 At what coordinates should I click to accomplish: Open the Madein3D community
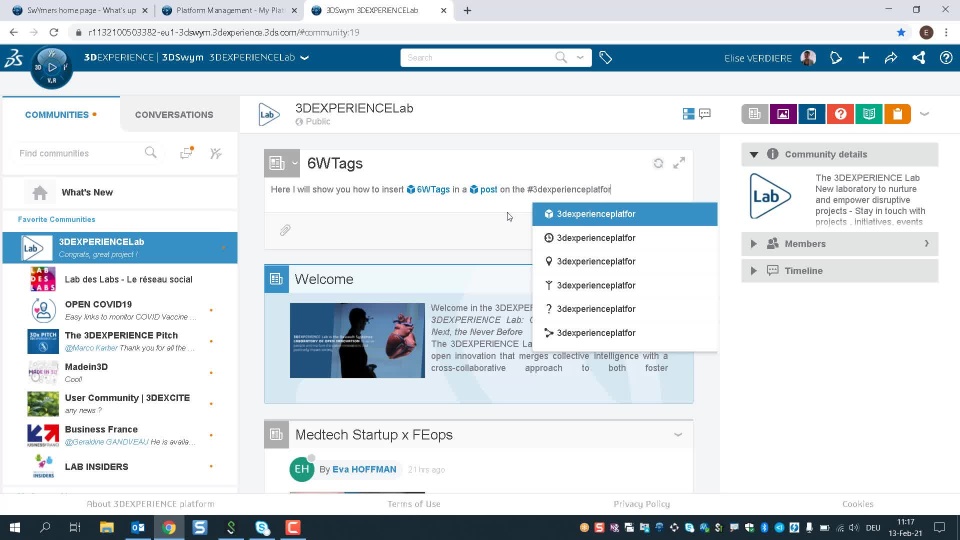pos(120,373)
